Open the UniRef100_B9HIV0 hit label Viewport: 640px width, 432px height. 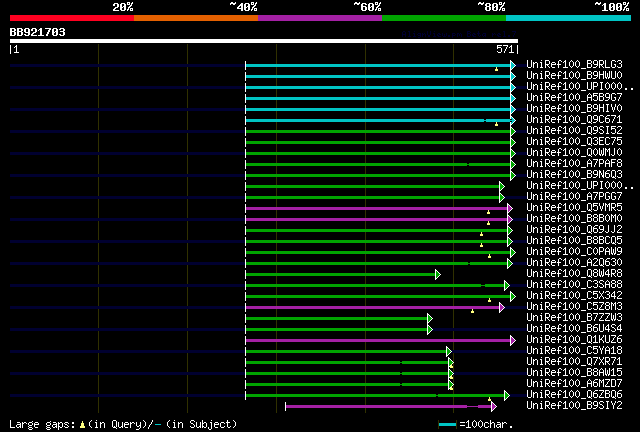coord(574,109)
